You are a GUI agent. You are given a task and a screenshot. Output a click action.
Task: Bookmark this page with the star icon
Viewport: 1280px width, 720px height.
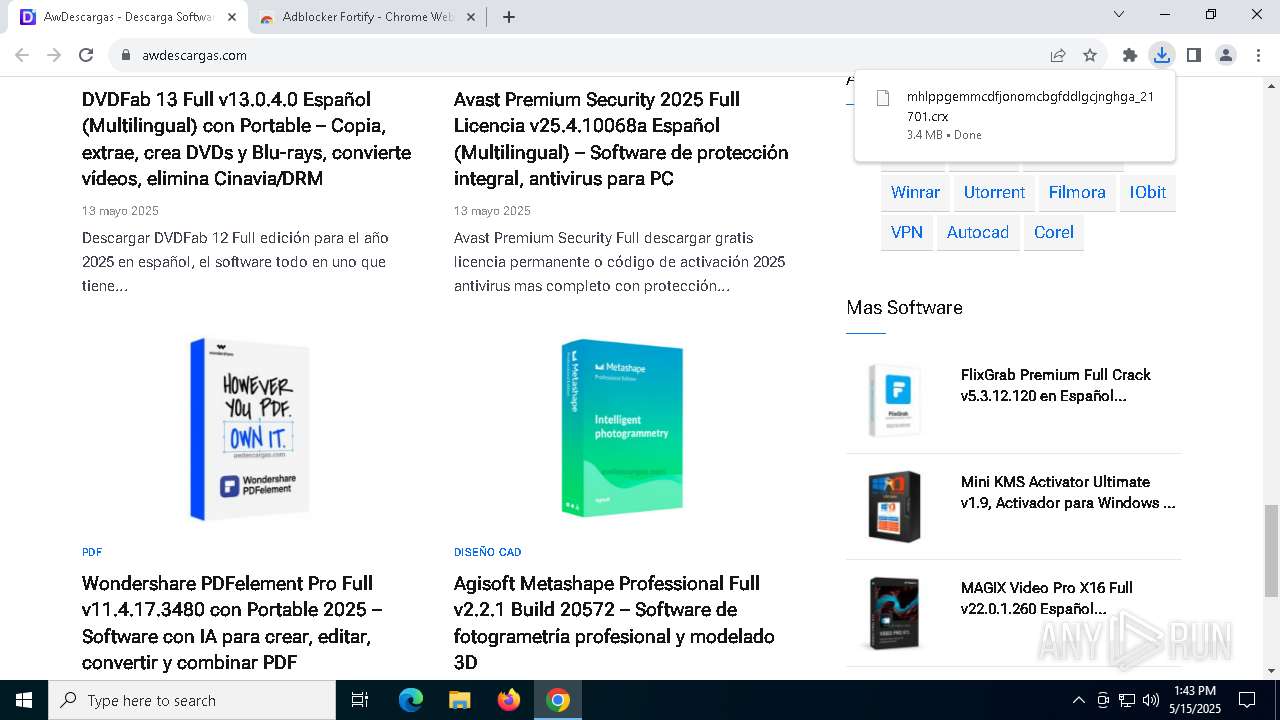[x=1090, y=55]
